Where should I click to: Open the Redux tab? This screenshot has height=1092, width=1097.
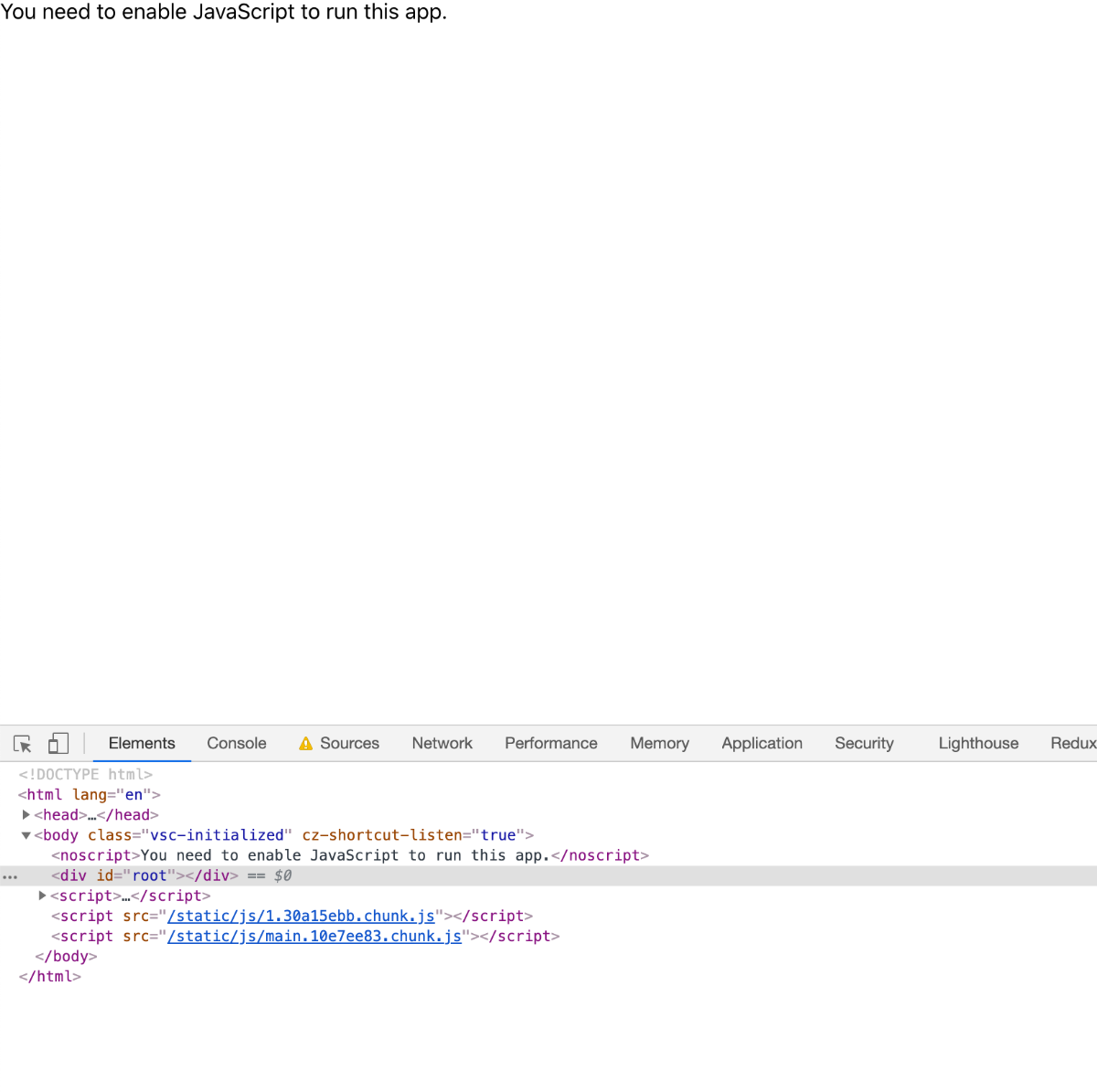(1073, 744)
